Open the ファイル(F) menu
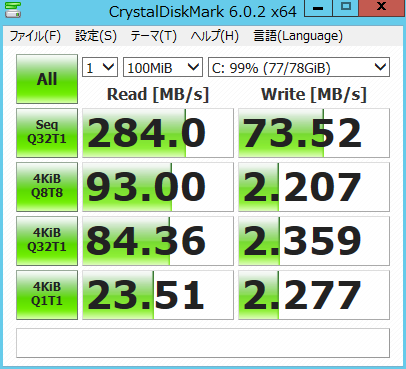This screenshot has width=406, height=369. [35, 36]
